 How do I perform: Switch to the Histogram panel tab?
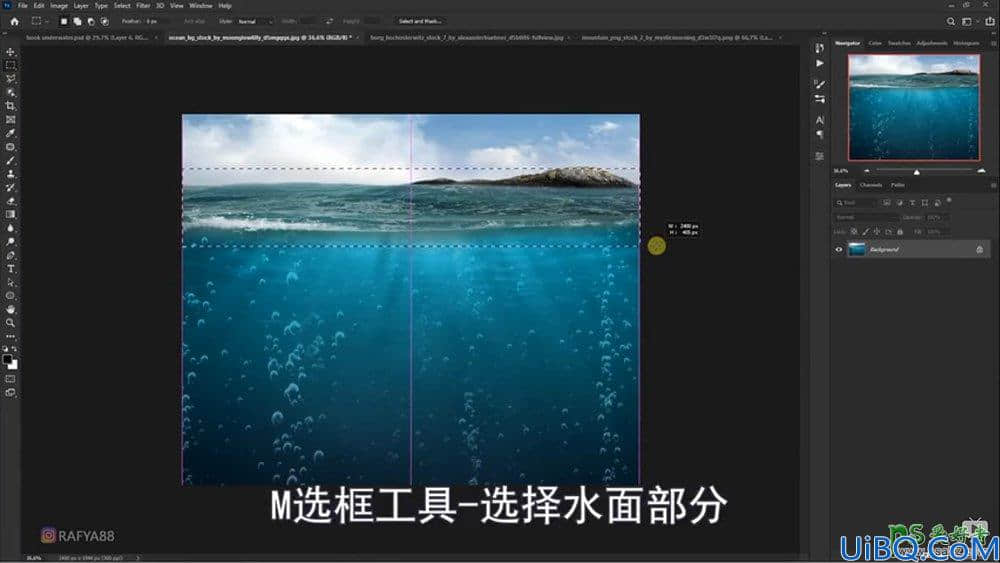966,43
